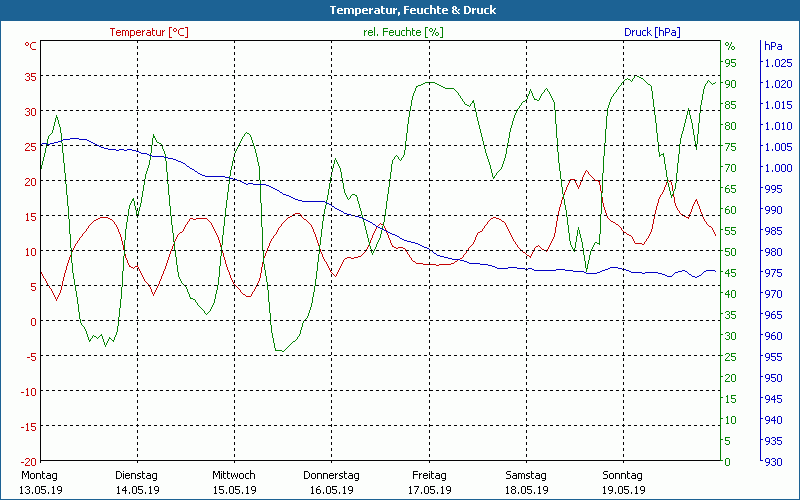Select the 'Freitag' day label
Image resolution: width=800 pixels, height=500 pixels.
coord(429,475)
